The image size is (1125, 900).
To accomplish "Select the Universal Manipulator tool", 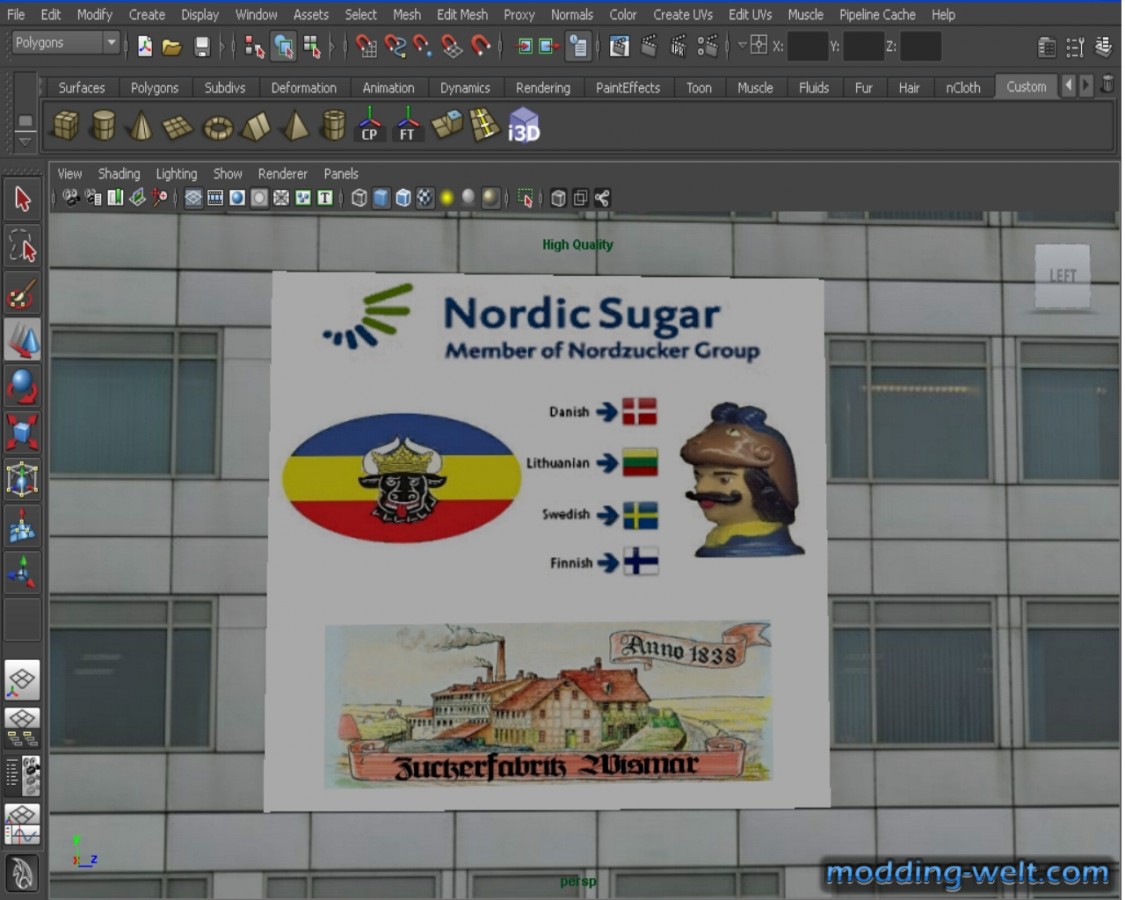I will pyautogui.click(x=23, y=479).
